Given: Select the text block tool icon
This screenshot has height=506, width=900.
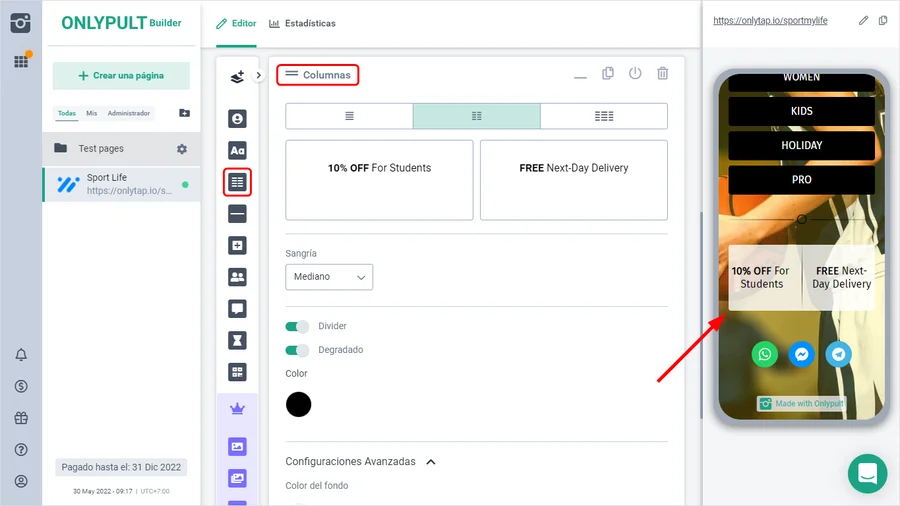Looking at the screenshot, I should pyautogui.click(x=237, y=151).
